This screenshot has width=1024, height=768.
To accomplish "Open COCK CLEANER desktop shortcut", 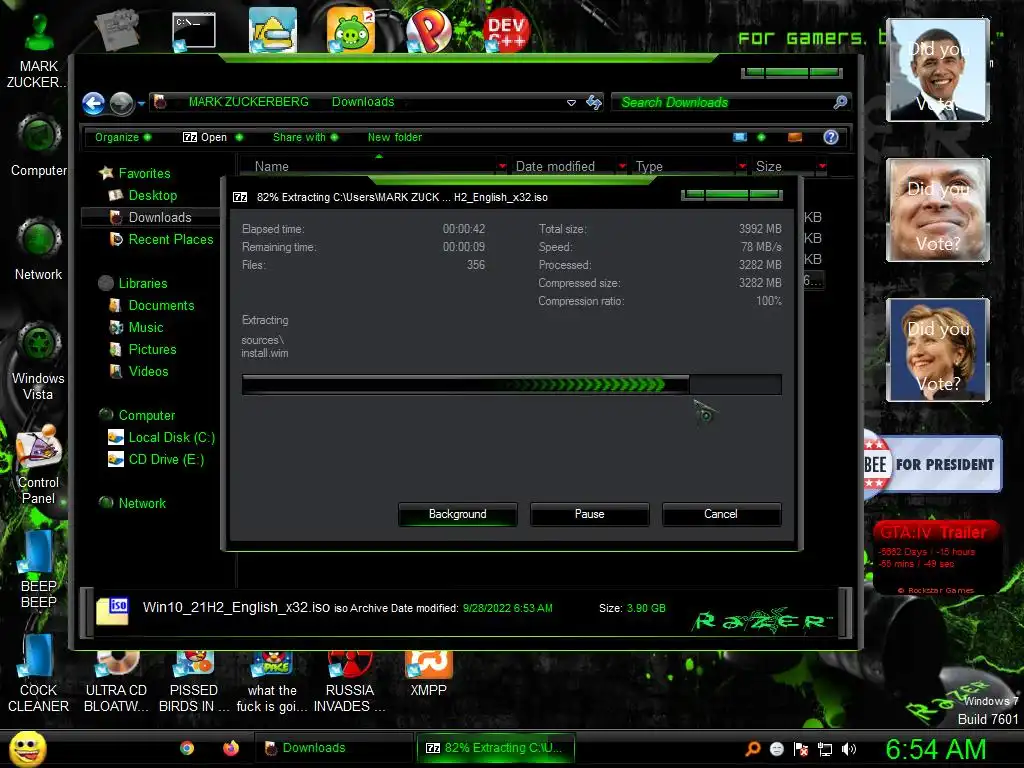I will point(39,674).
